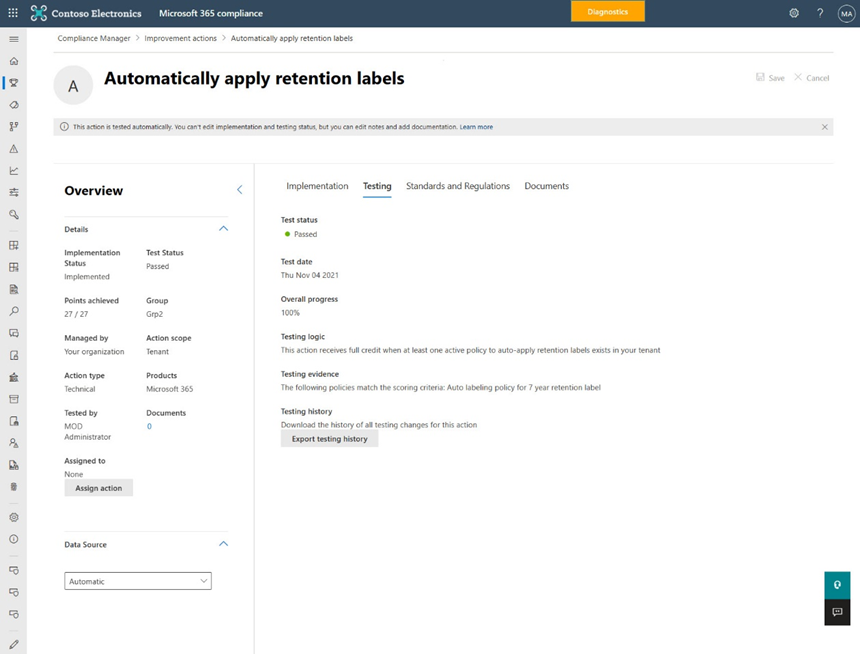Collapse the Overview panel
The width and height of the screenshot is (860, 654).
point(239,190)
